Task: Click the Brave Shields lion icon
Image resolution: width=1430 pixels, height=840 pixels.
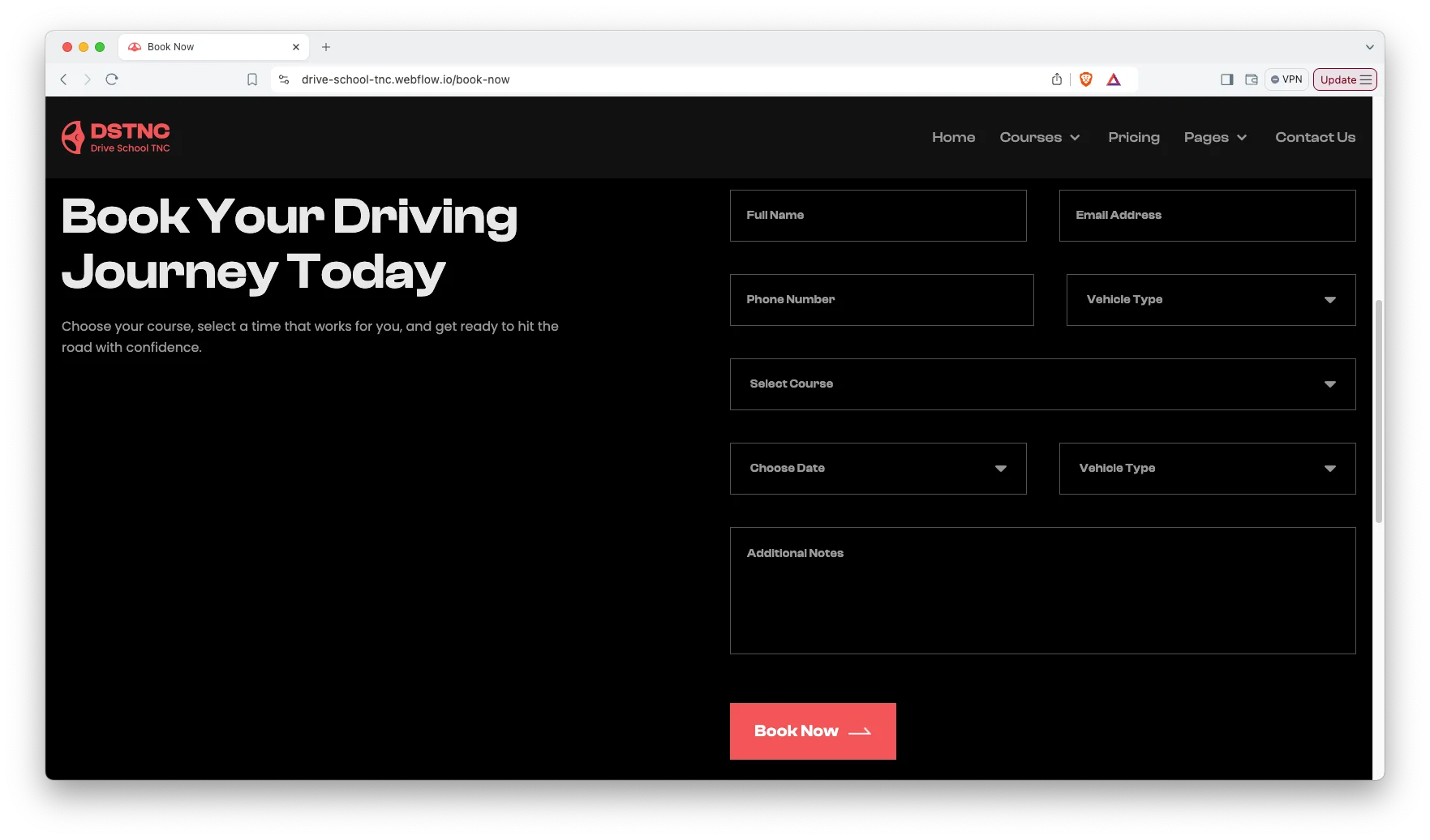Action: (1086, 79)
